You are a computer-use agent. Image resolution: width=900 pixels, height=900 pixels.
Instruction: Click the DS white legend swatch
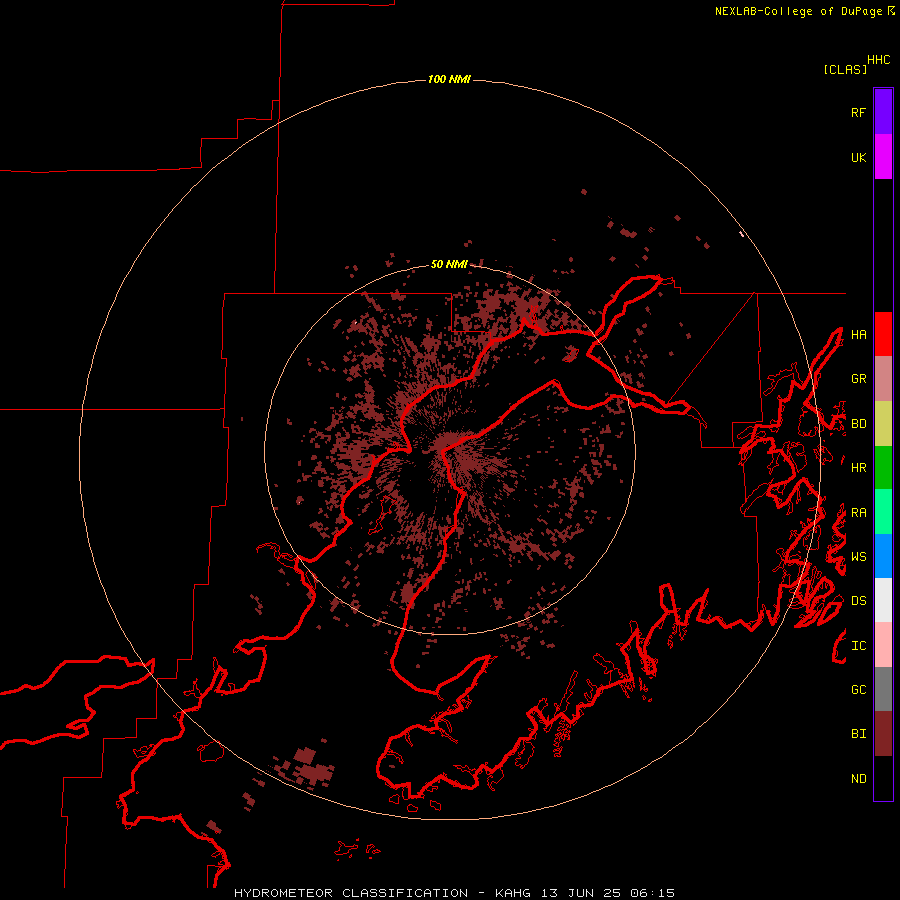tap(883, 600)
